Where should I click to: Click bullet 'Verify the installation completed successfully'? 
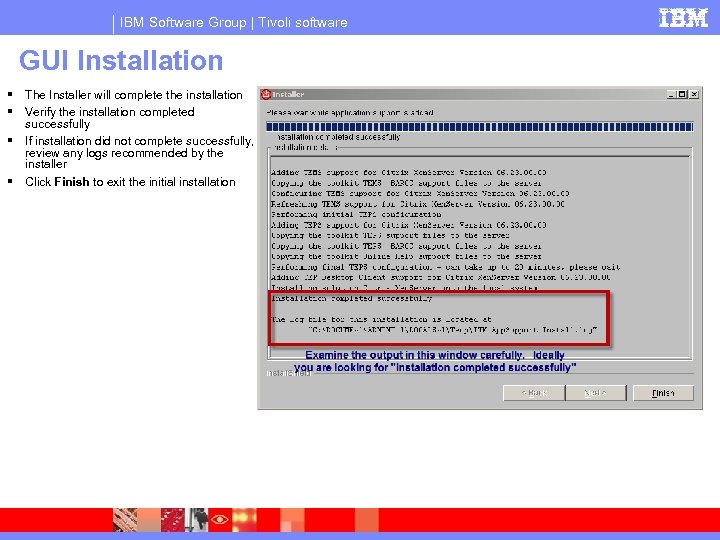coord(110,118)
